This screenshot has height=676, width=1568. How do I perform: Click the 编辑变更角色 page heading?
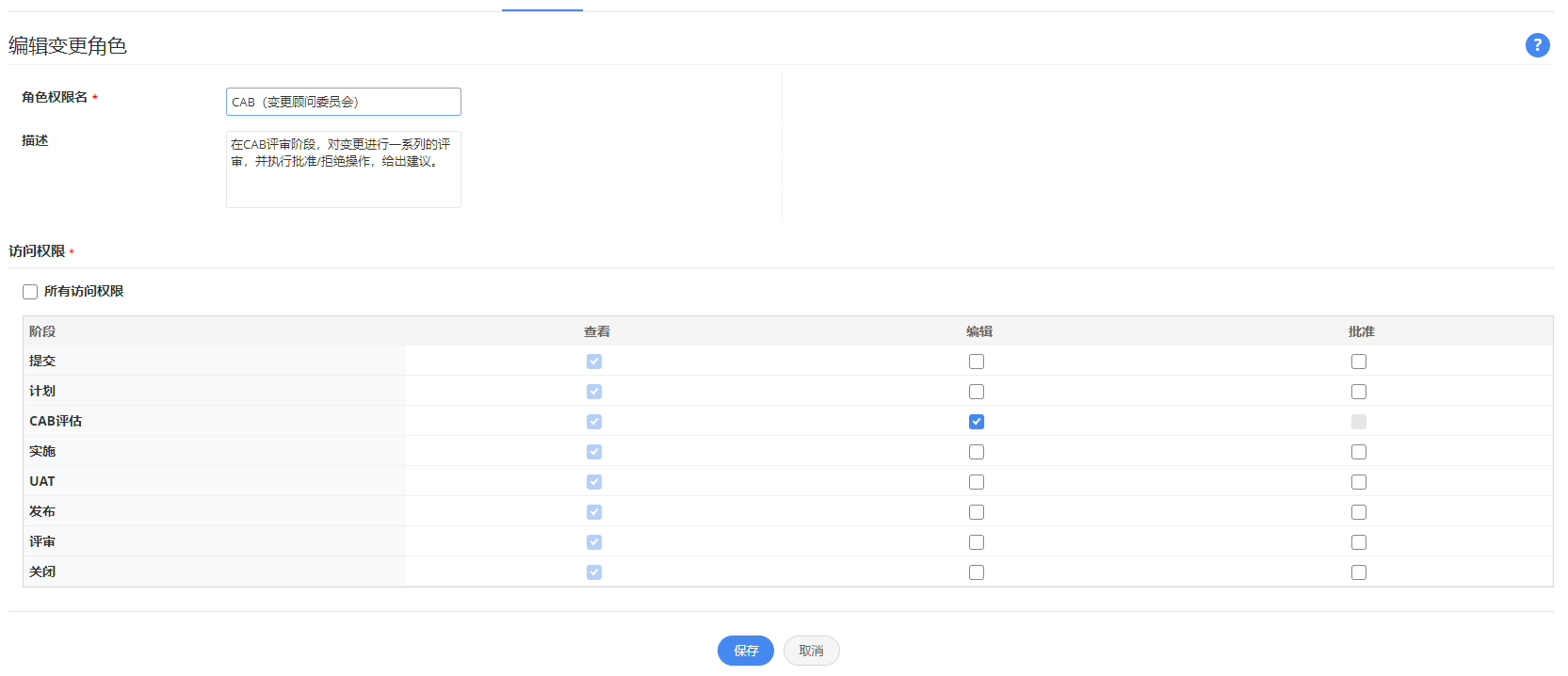68,45
